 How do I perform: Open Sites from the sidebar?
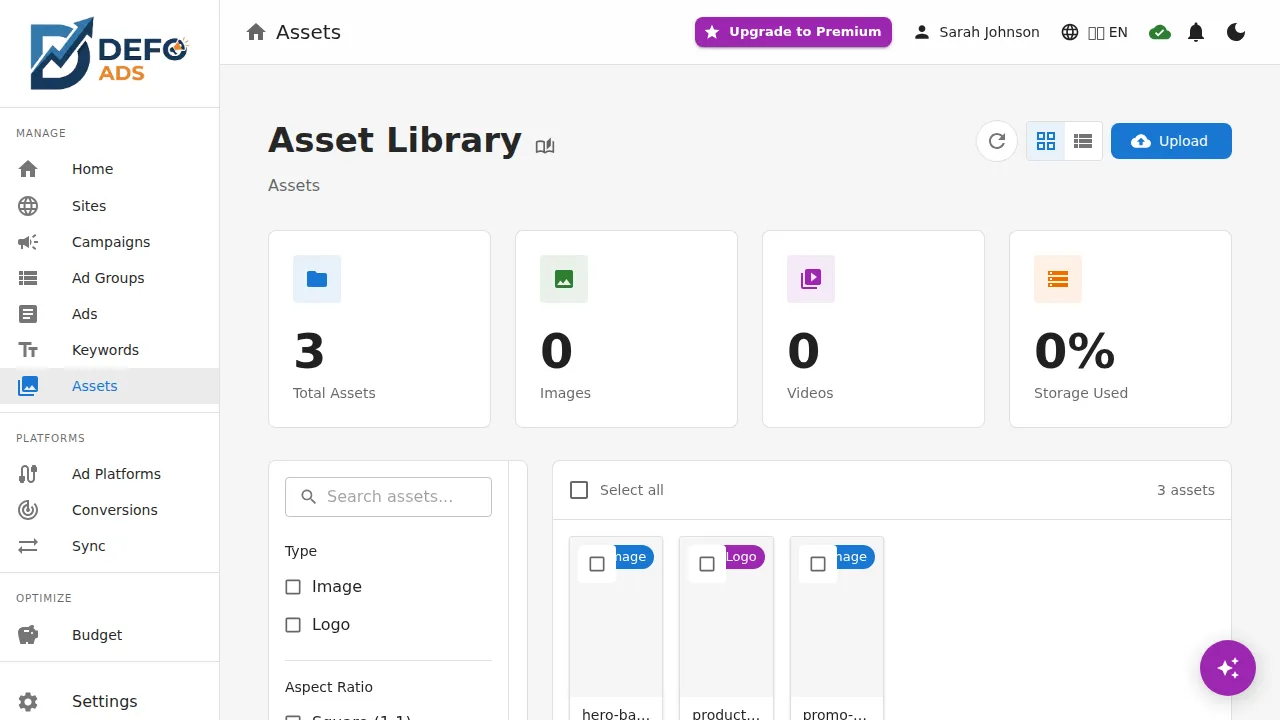click(110, 206)
